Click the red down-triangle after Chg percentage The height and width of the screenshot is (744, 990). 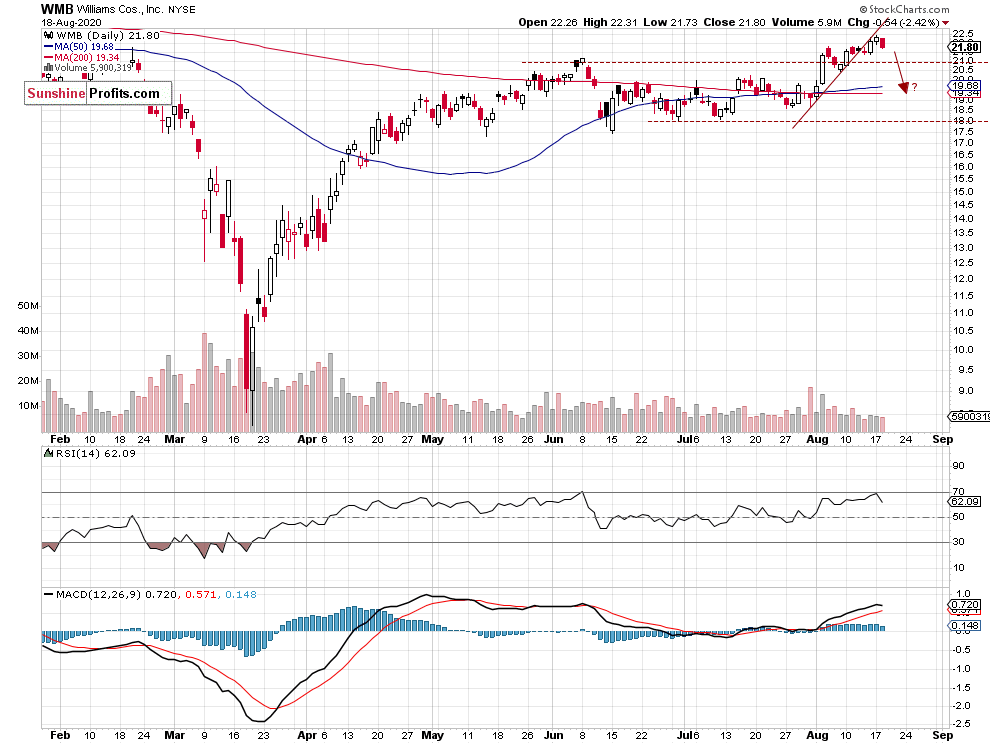[x=945, y=23]
